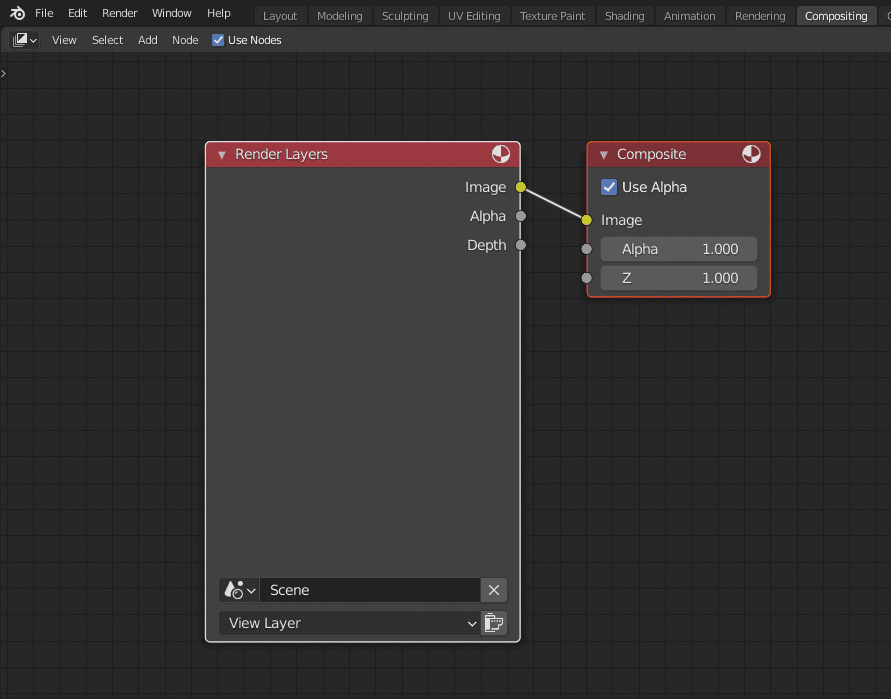Click the Alpha value field on Composite node

tap(678, 249)
